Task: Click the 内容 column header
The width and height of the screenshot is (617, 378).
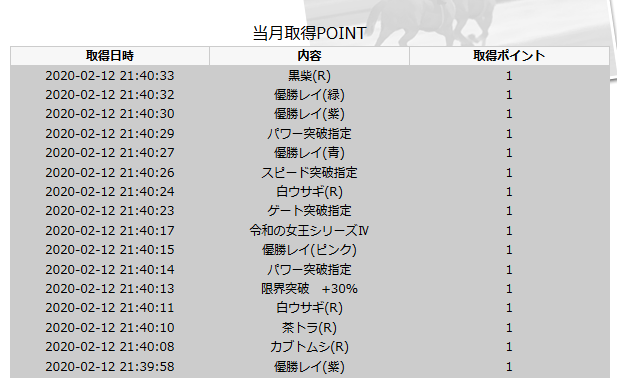Action: click(309, 56)
